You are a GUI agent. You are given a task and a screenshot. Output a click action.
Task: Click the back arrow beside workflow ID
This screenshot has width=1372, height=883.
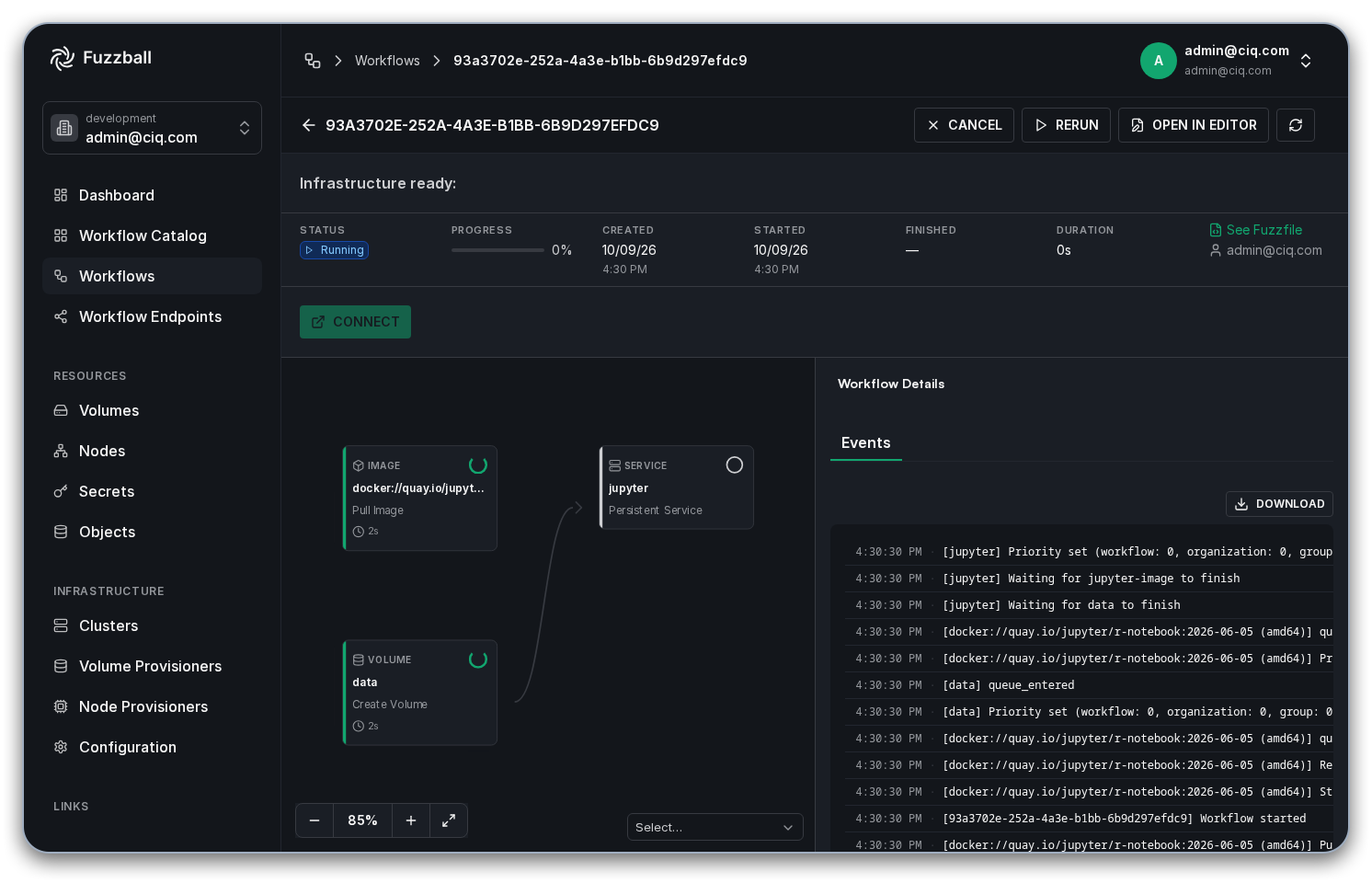pyautogui.click(x=309, y=125)
